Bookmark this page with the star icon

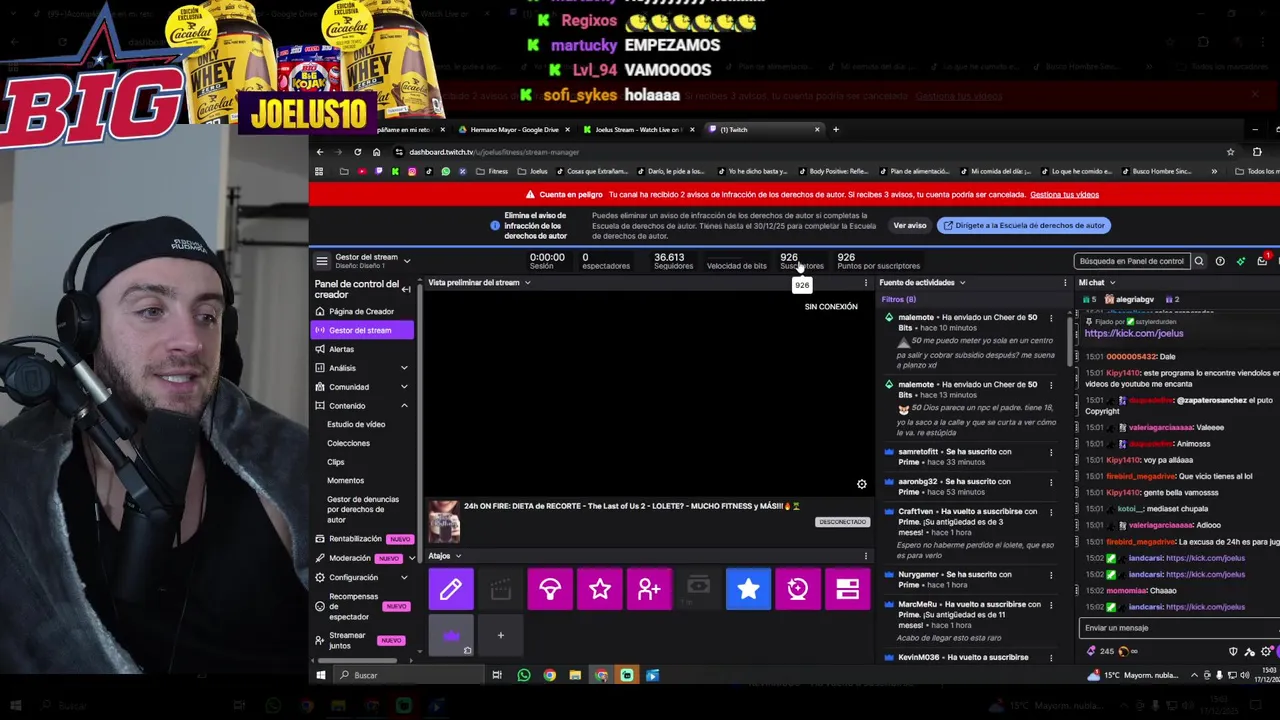tap(1230, 152)
